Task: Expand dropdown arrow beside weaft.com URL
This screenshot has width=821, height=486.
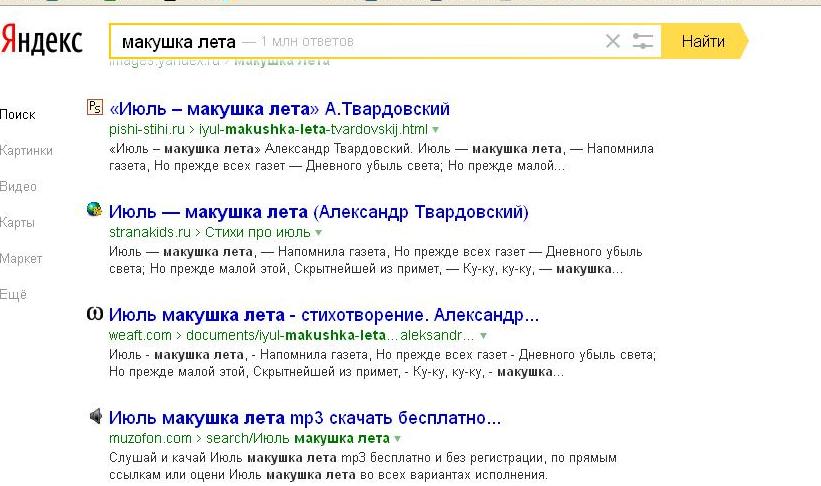Action: coord(483,336)
